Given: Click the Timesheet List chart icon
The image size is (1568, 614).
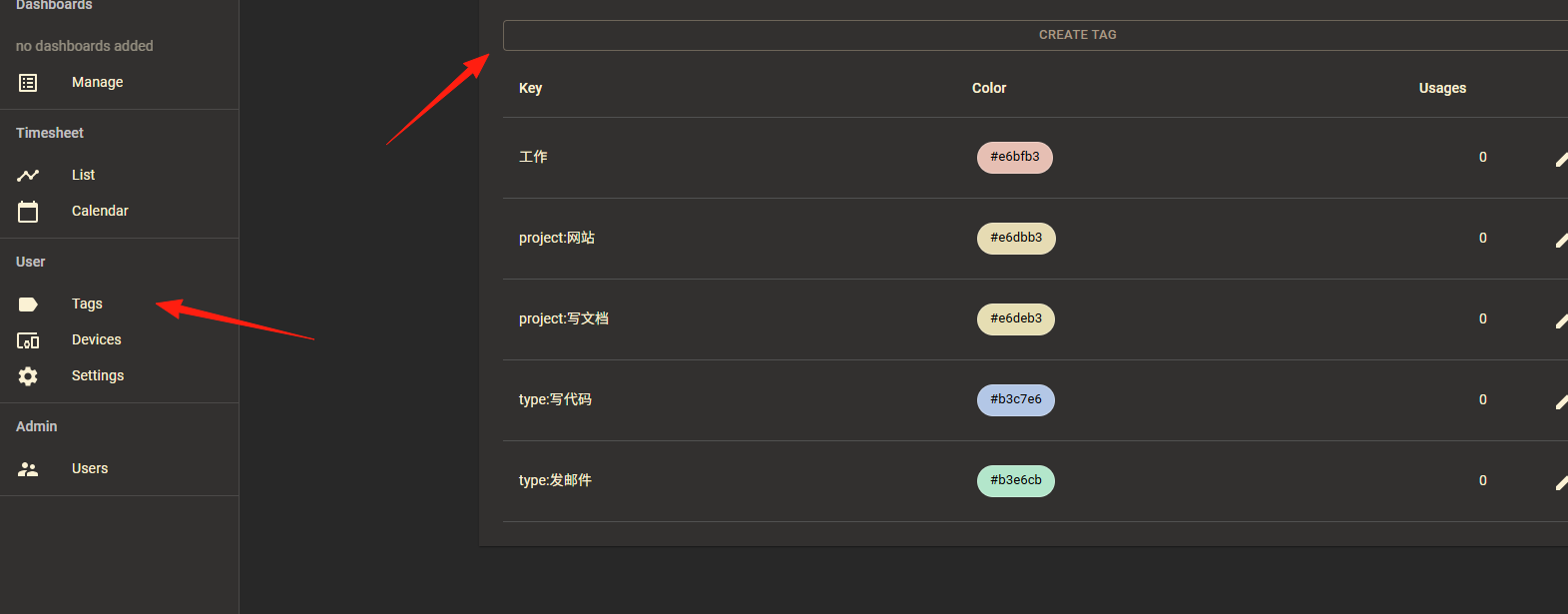Looking at the screenshot, I should (x=28, y=176).
